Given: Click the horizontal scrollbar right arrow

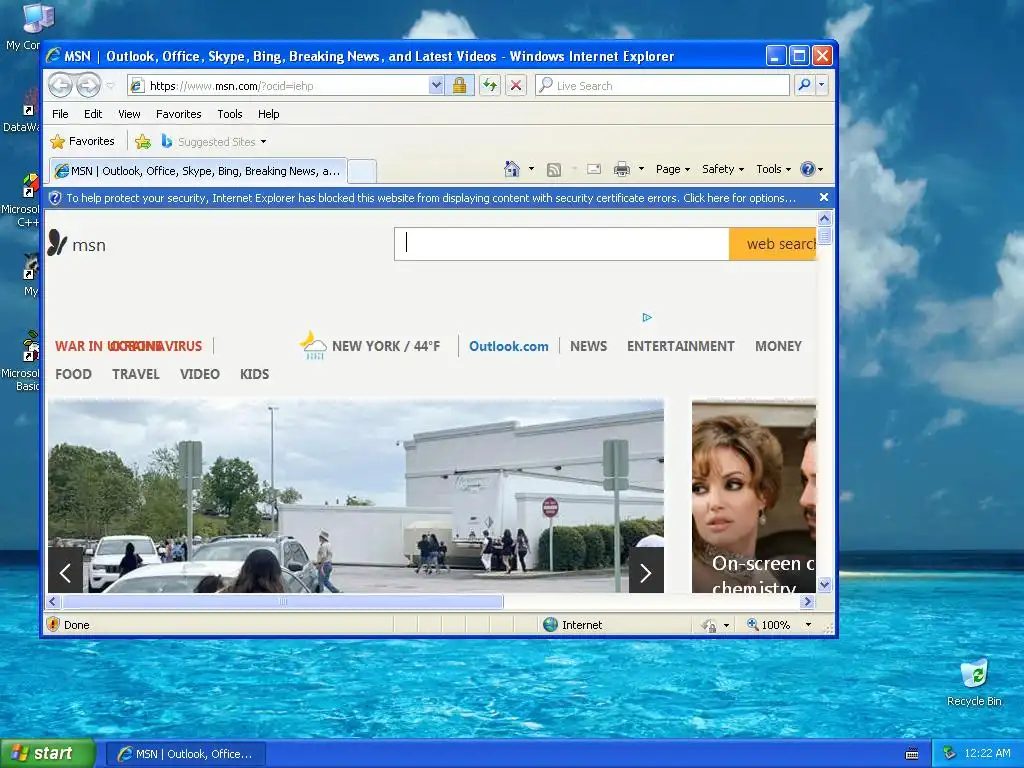Looking at the screenshot, I should pos(808,601).
